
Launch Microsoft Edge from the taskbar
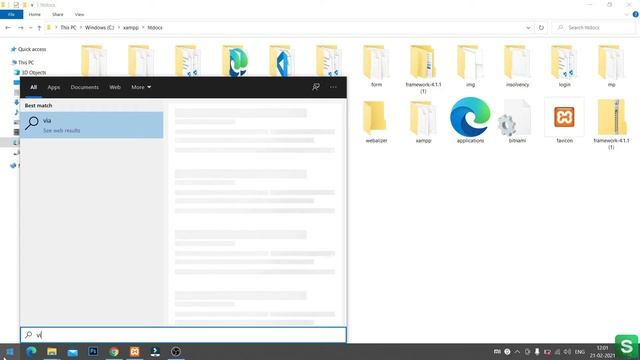(31, 351)
